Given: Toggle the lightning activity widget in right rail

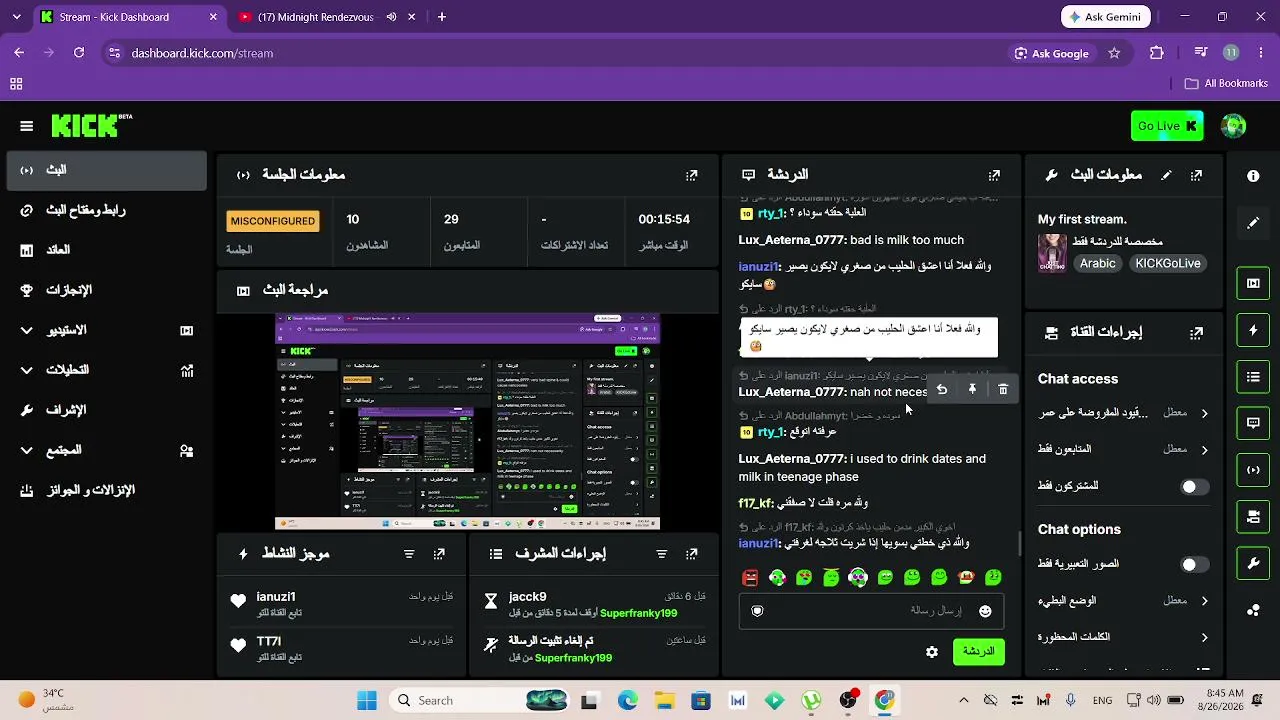Looking at the screenshot, I should [x=1253, y=330].
